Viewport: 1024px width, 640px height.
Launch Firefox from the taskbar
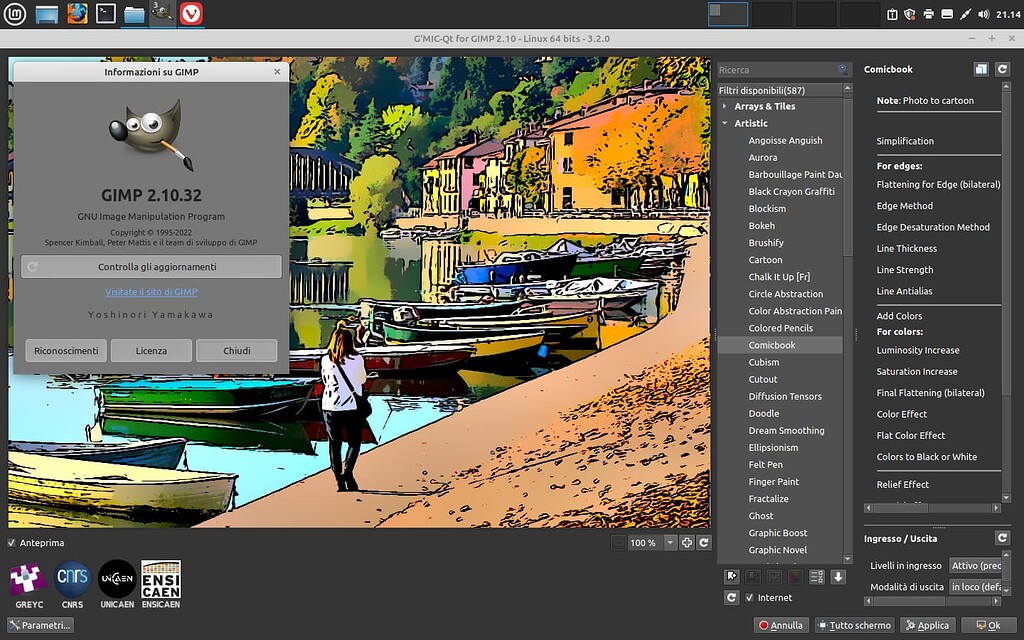pyautogui.click(x=75, y=14)
